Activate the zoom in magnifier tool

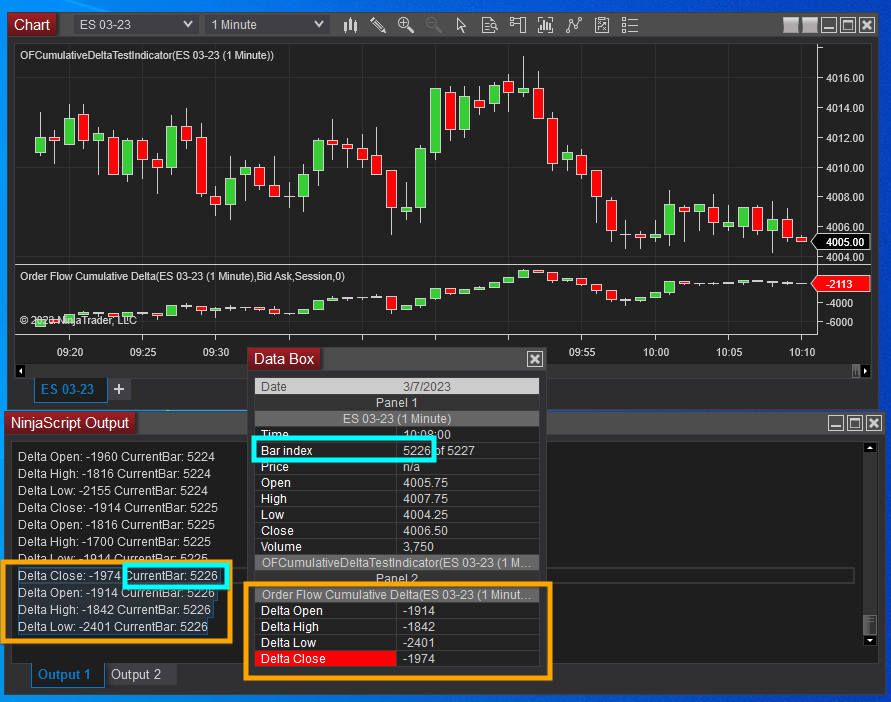[406, 25]
